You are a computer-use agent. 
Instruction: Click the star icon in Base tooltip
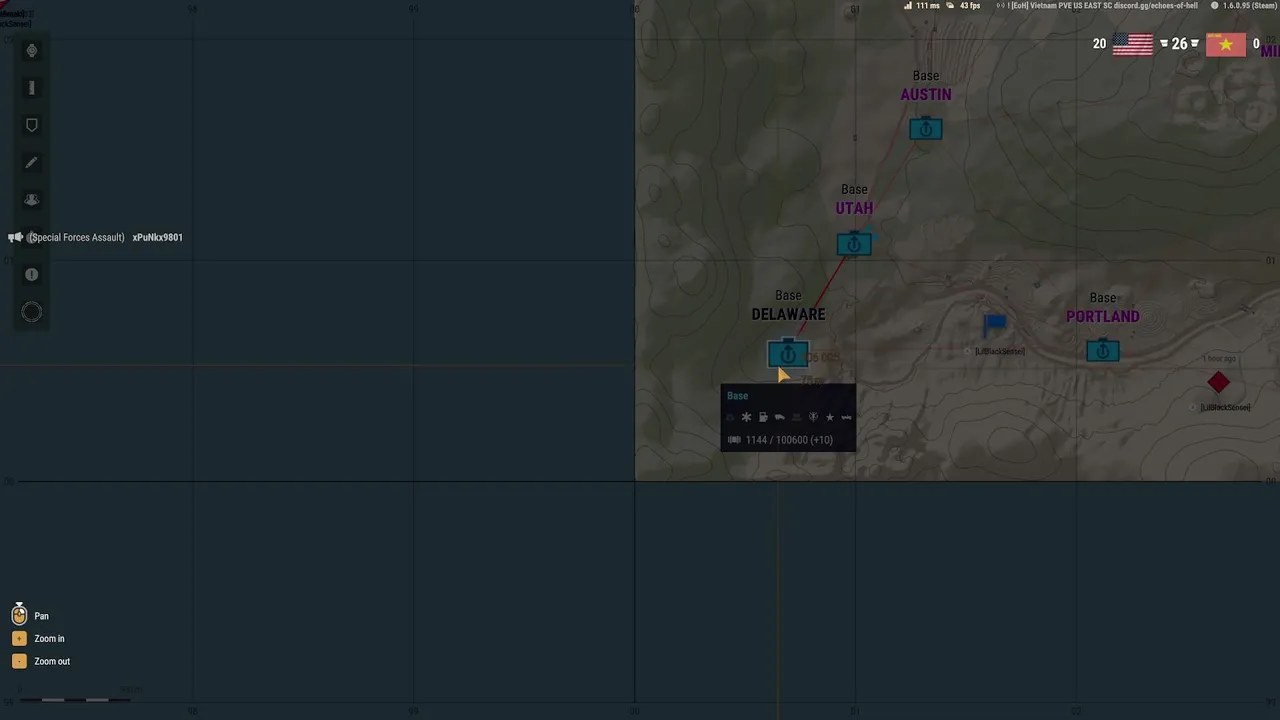point(830,417)
